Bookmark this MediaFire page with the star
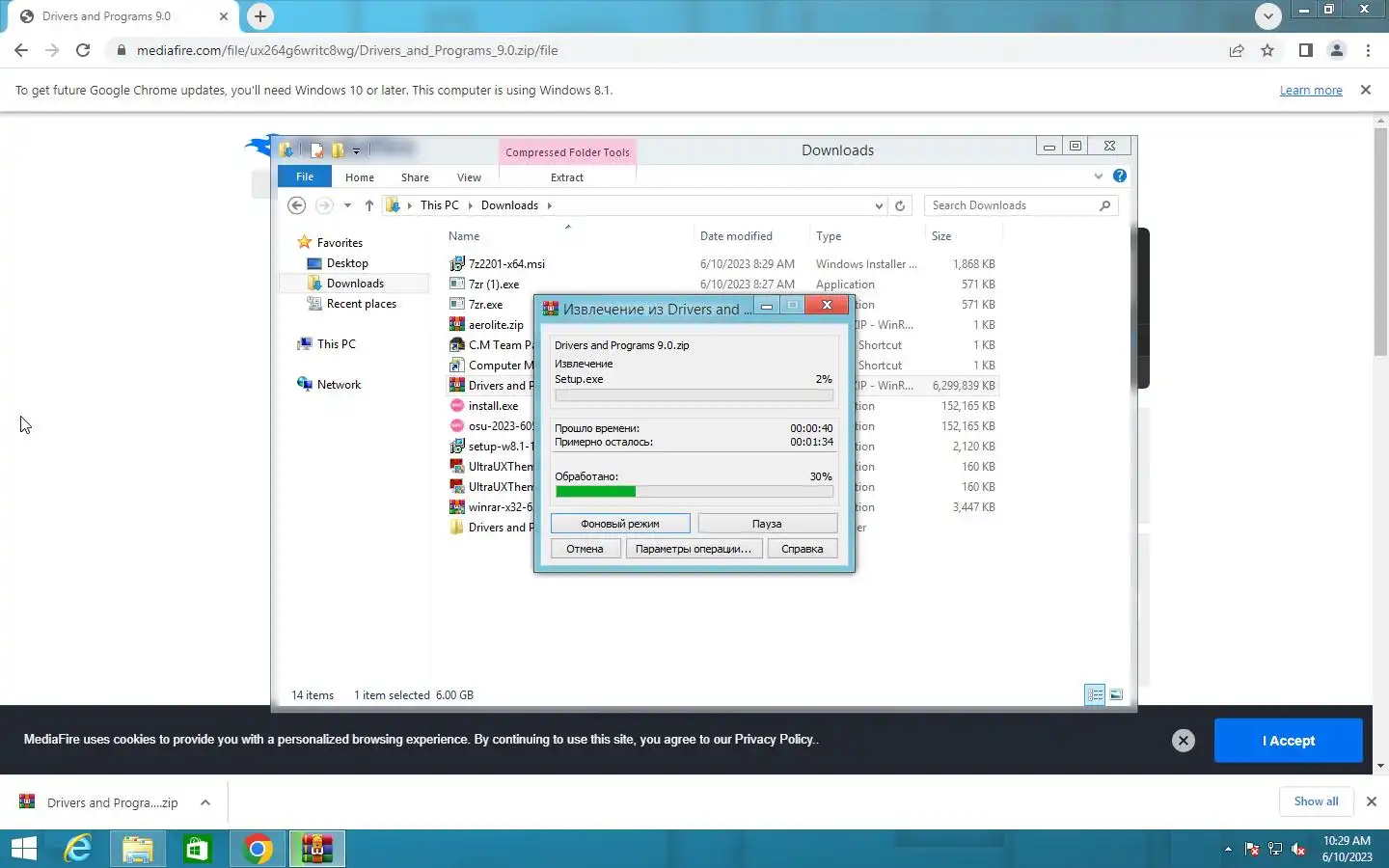The height and width of the screenshot is (868, 1389). coord(1267,50)
